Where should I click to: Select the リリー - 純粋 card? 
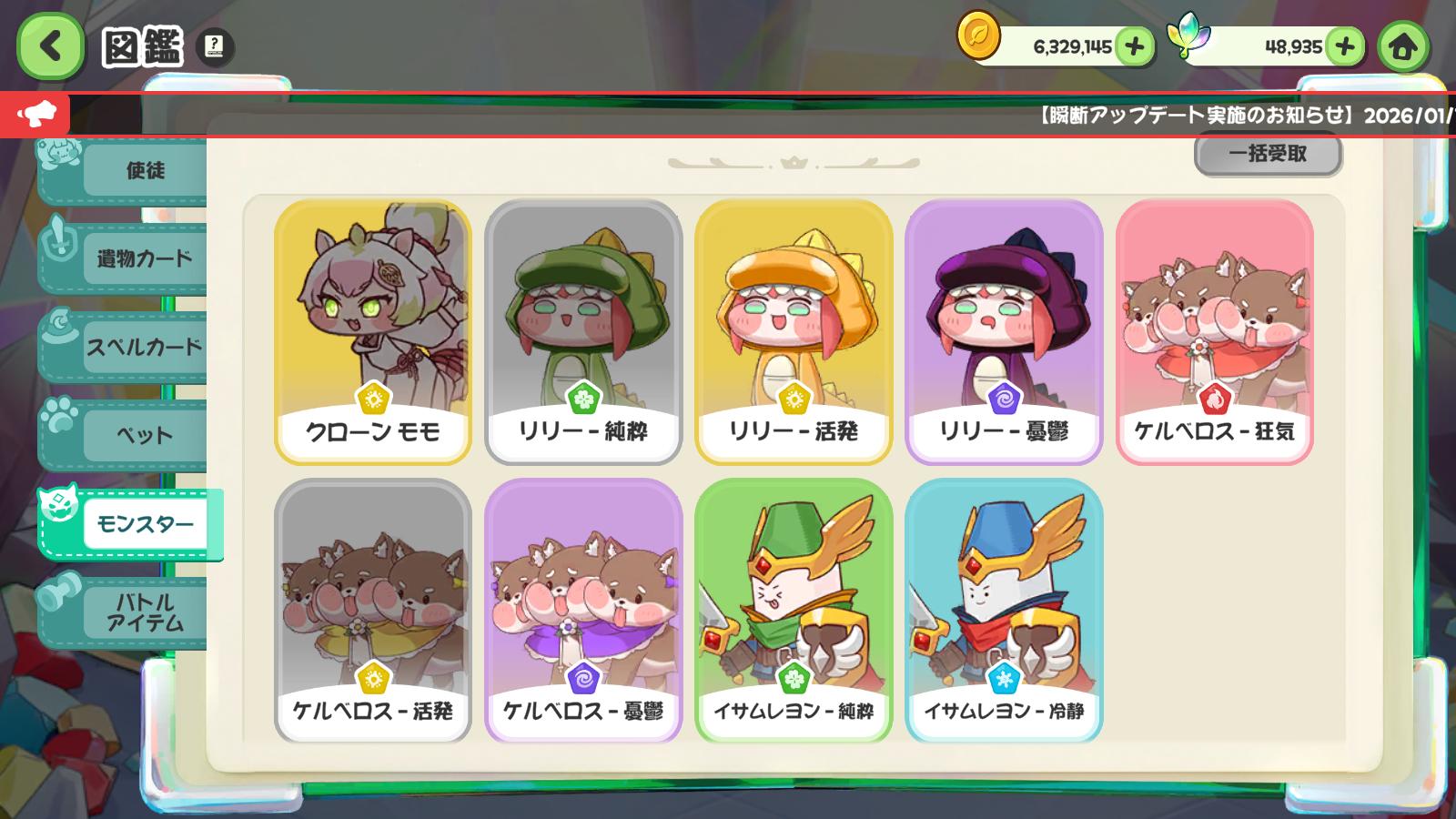[x=583, y=332]
